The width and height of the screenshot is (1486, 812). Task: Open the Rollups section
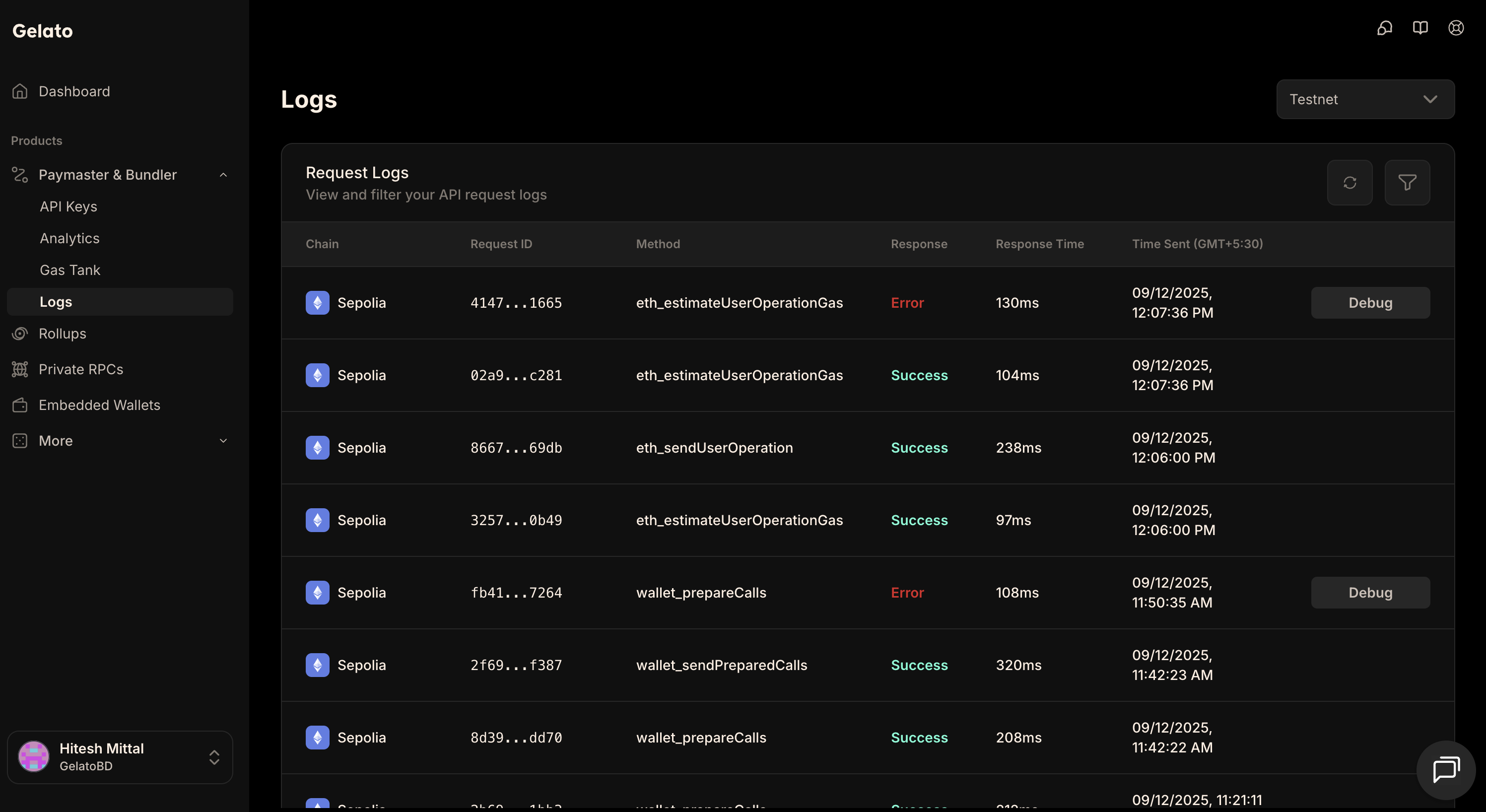click(63, 334)
